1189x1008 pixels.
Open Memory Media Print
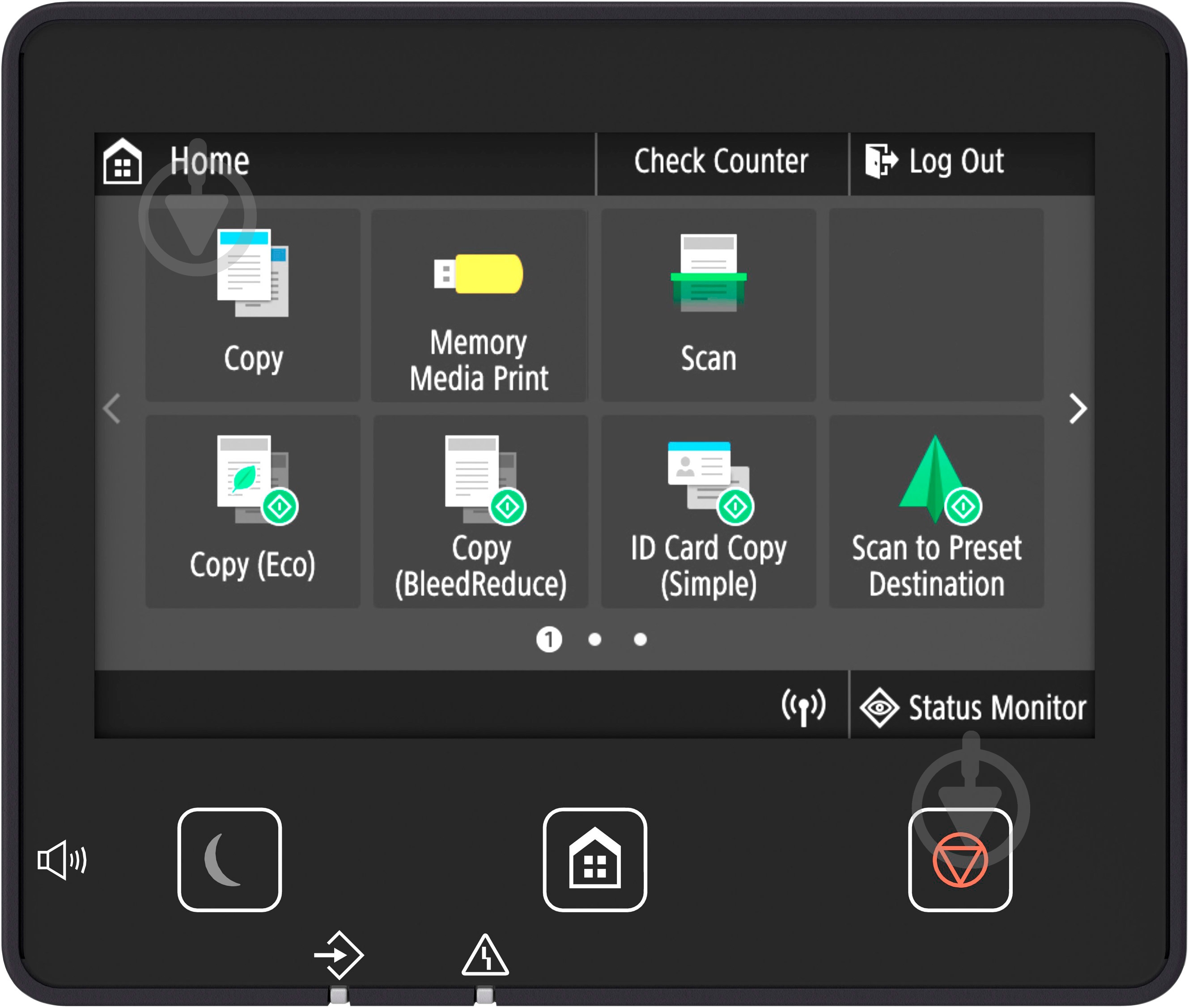pos(480,305)
